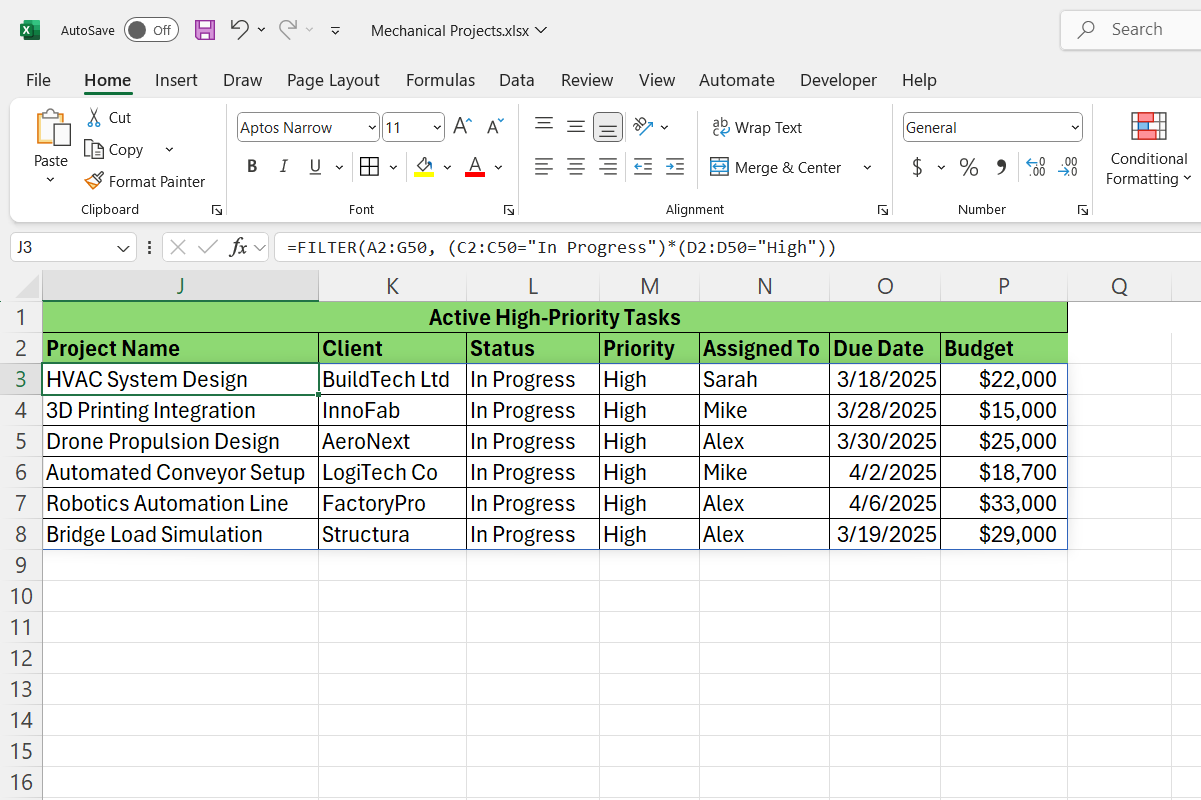Toggle the AutoSave switch
The image size is (1201, 800).
pos(151,30)
